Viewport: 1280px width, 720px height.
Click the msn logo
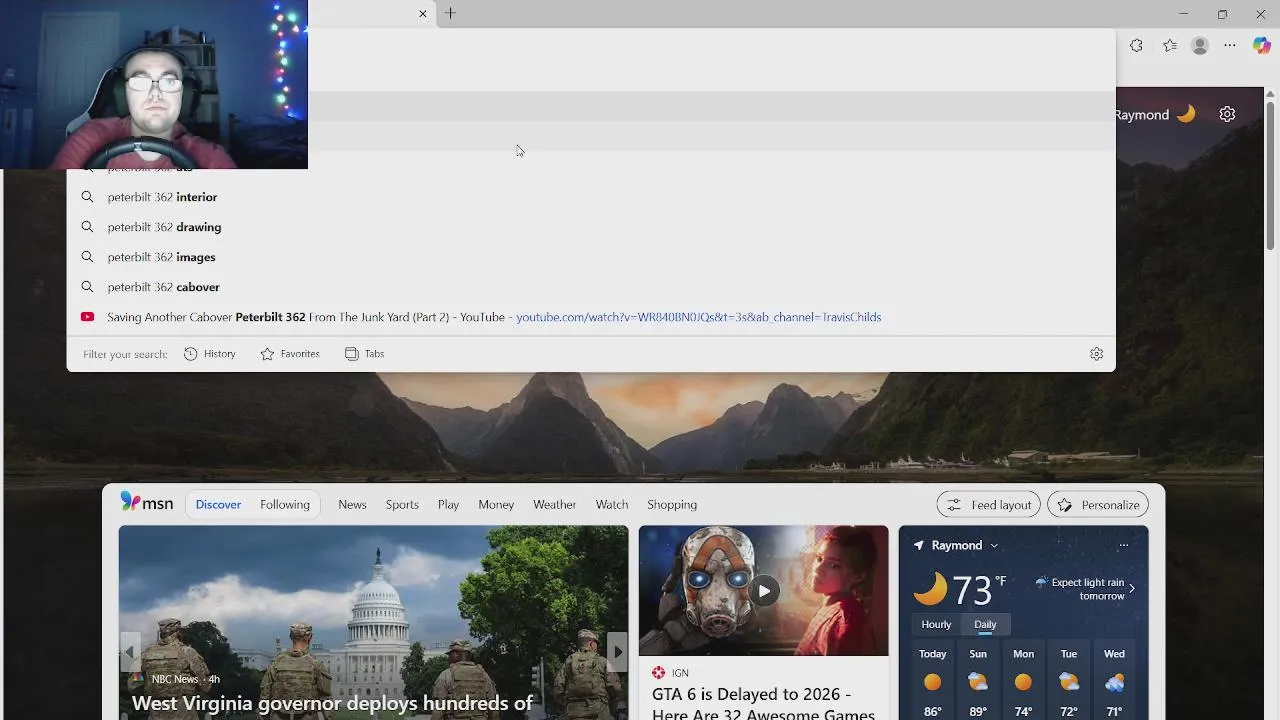pos(147,503)
